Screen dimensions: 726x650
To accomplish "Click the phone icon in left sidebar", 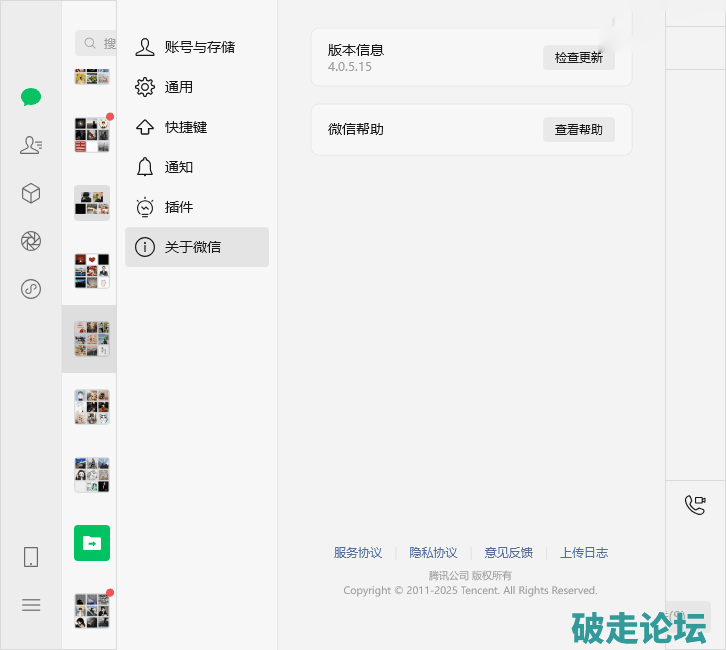I will tap(31, 557).
